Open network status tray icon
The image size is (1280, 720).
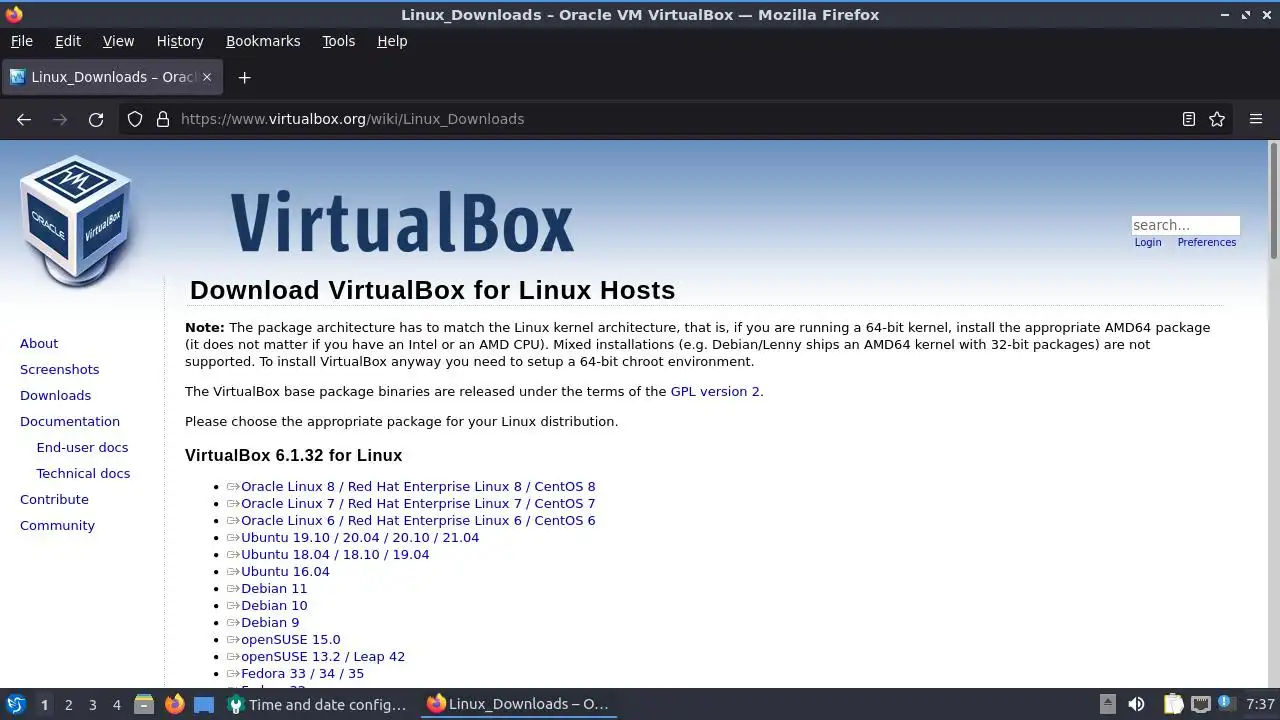[1201, 704]
